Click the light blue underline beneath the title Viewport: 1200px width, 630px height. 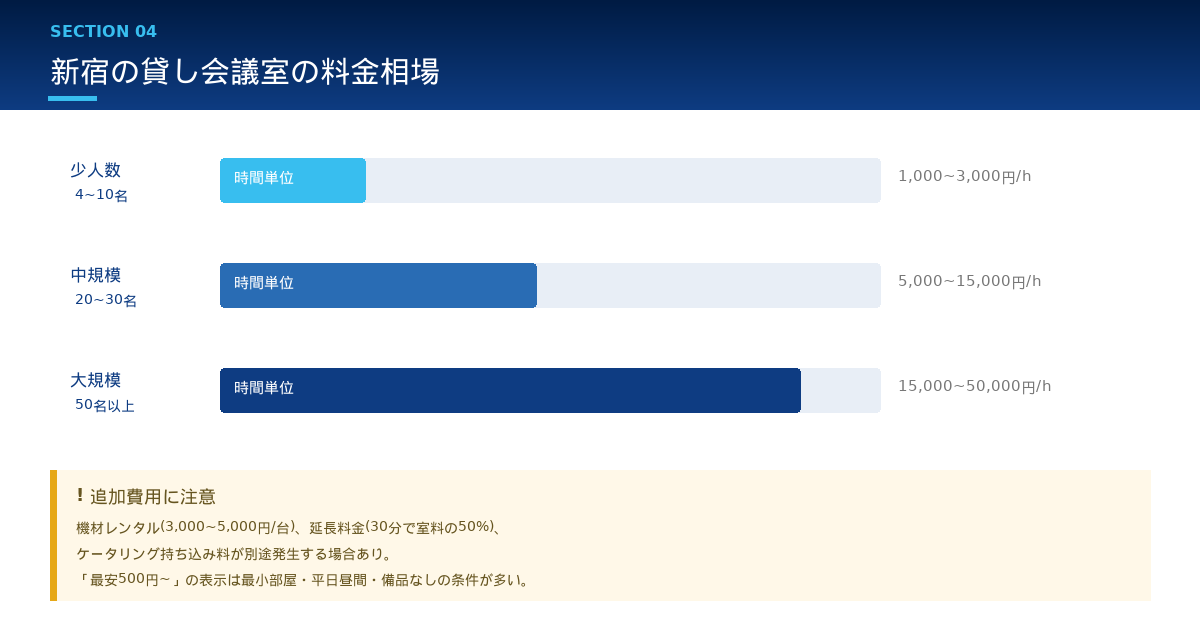coord(72,98)
